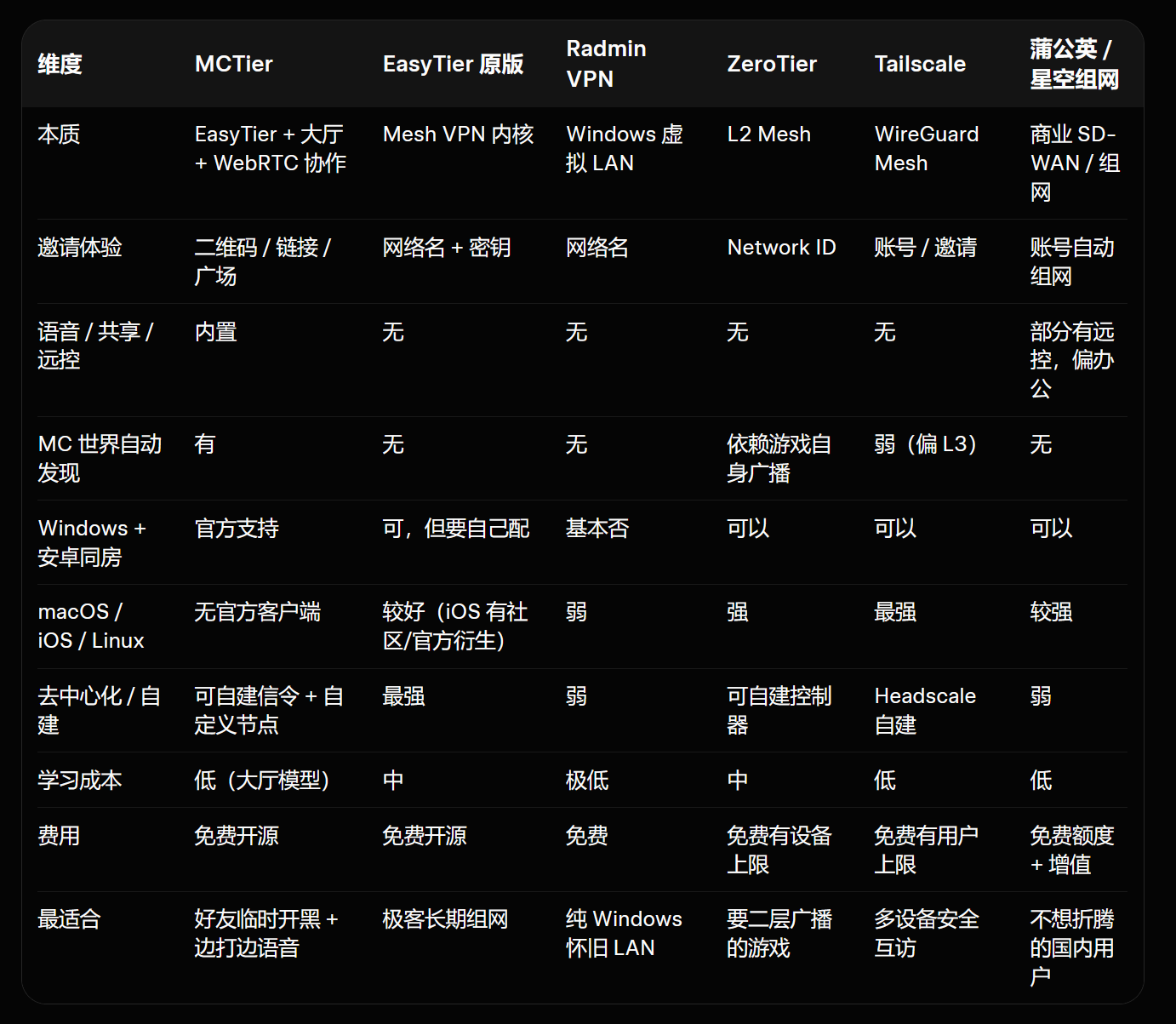Viewport: 1176px width, 1024px height.
Task: Select the 'Windows 虚拟 LAN' cell
Action: pyautogui.click(x=625, y=149)
